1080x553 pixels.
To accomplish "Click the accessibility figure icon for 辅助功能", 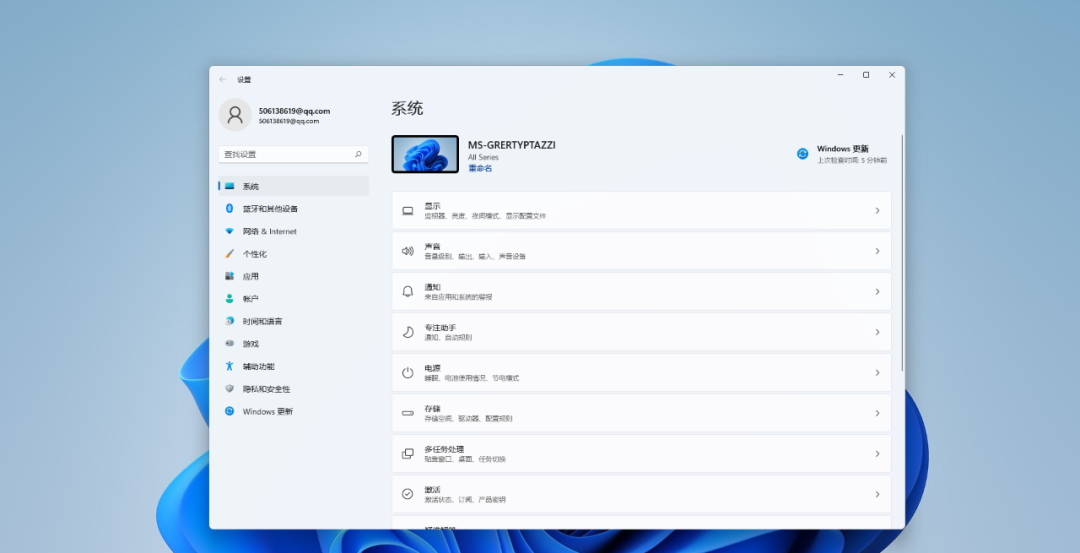I will (229, 367).
